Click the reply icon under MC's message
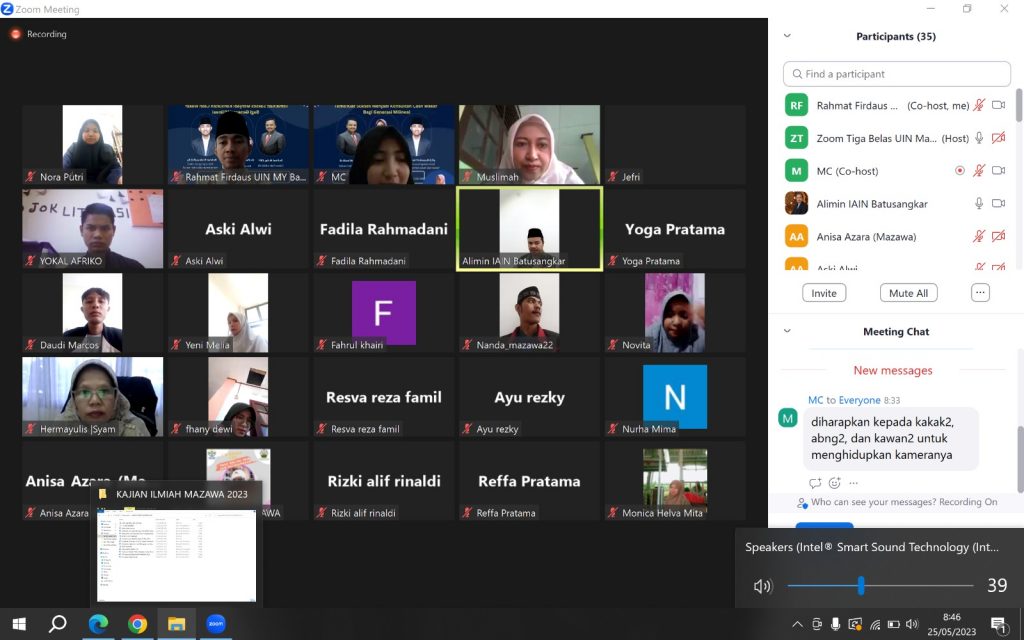Viewport: 1024px width, 640px height. coord(815,483)
